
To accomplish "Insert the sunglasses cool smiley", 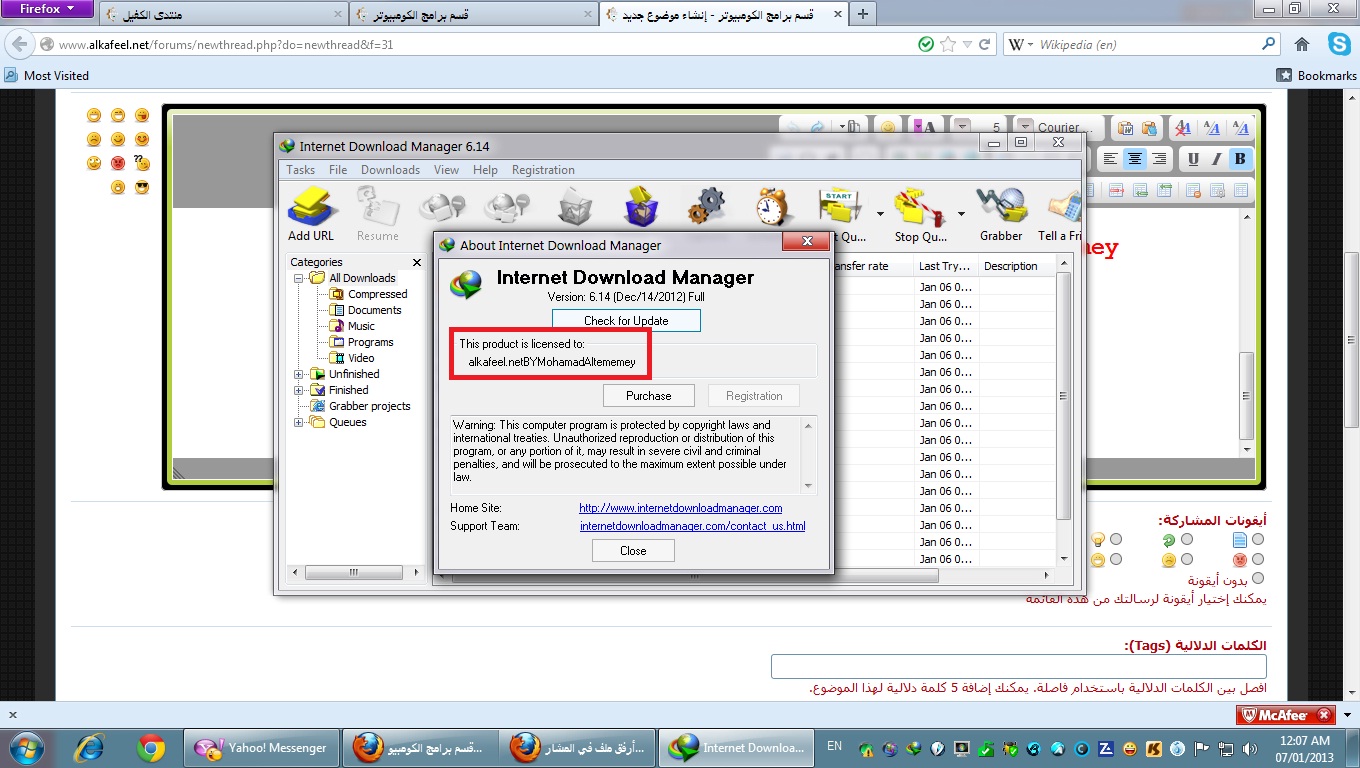I will [x=142, y=187].
